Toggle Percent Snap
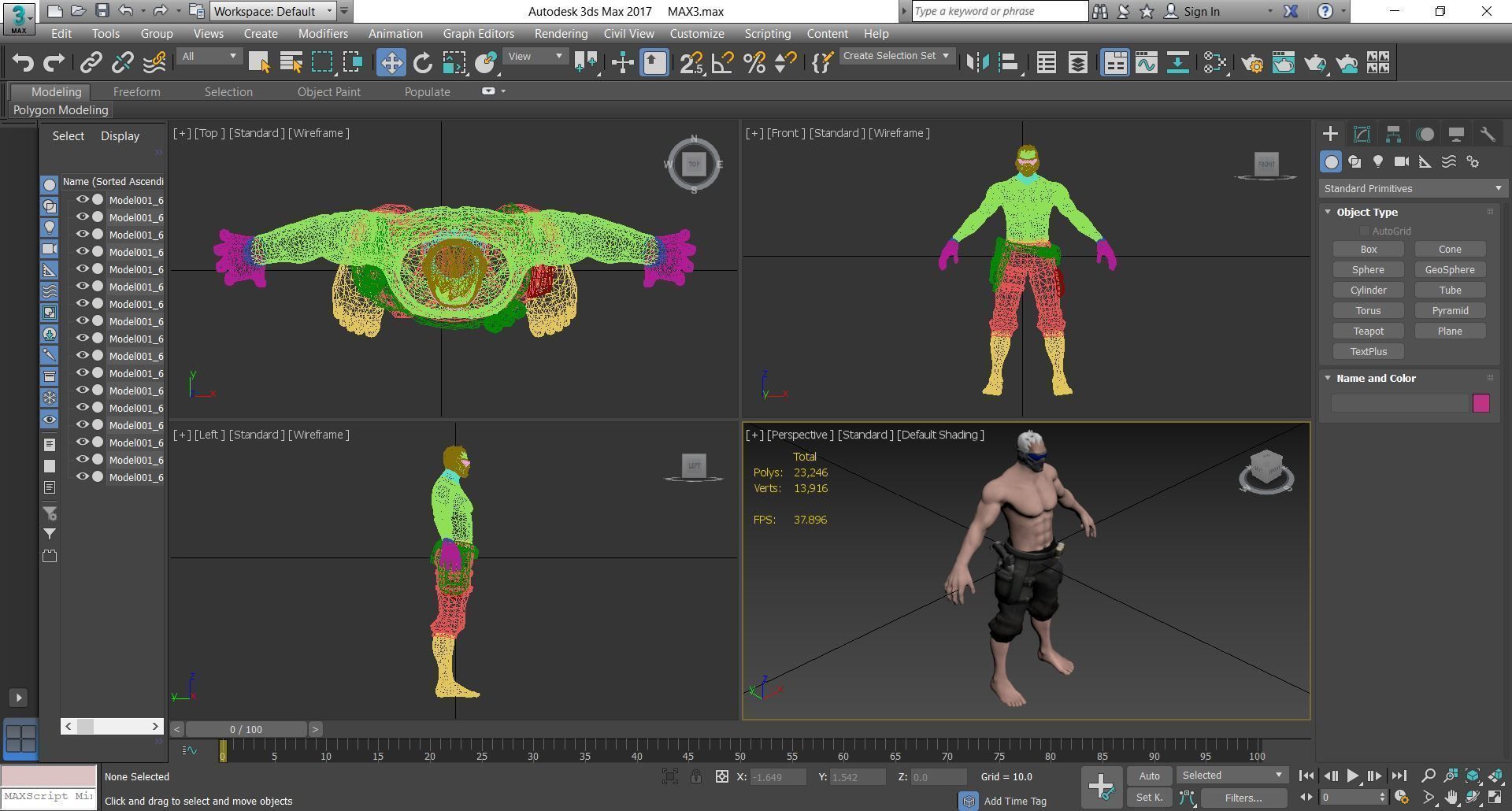 tap(754, 63)
